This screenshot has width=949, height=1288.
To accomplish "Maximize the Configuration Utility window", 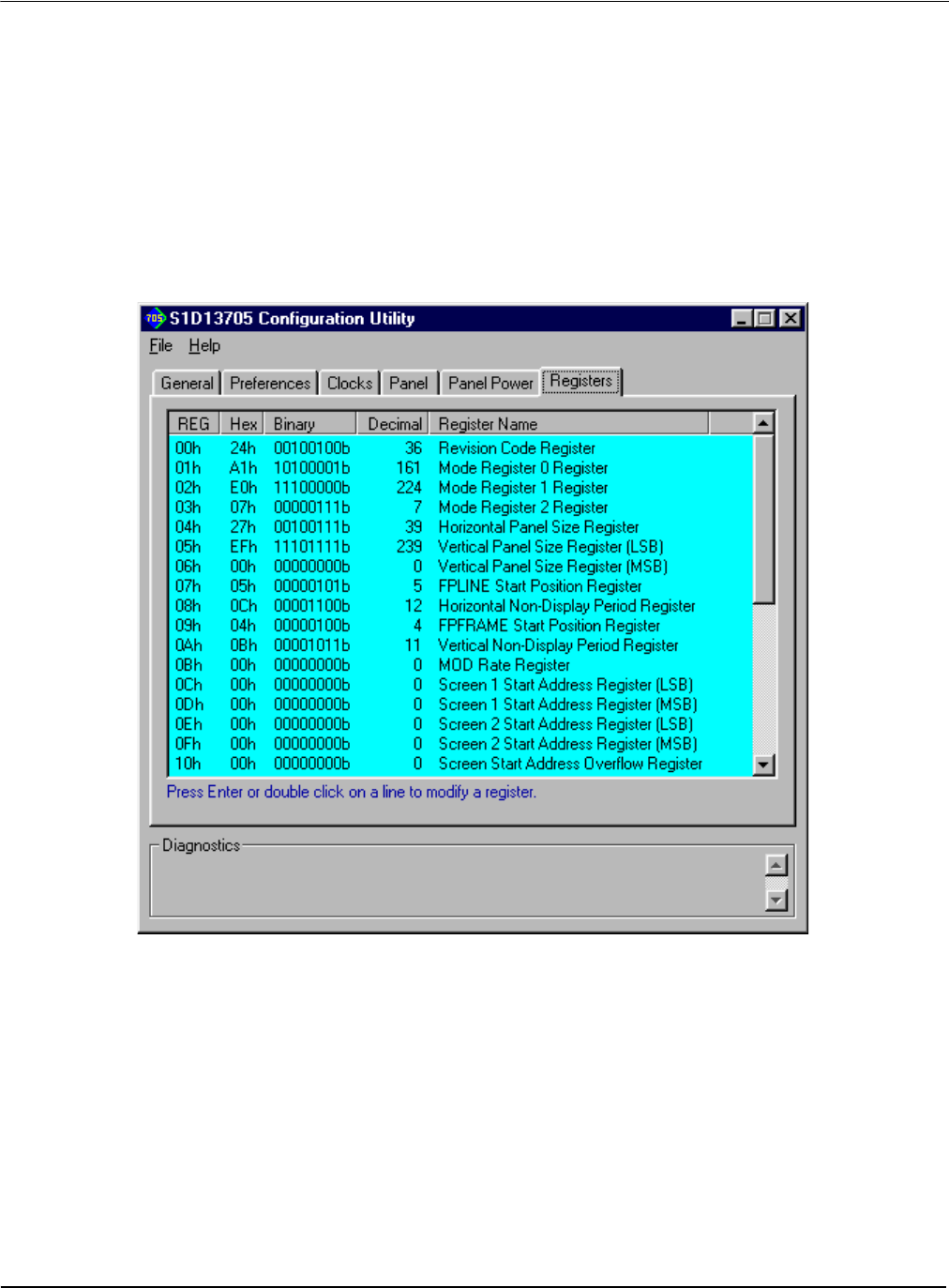I will pos(763,319).
